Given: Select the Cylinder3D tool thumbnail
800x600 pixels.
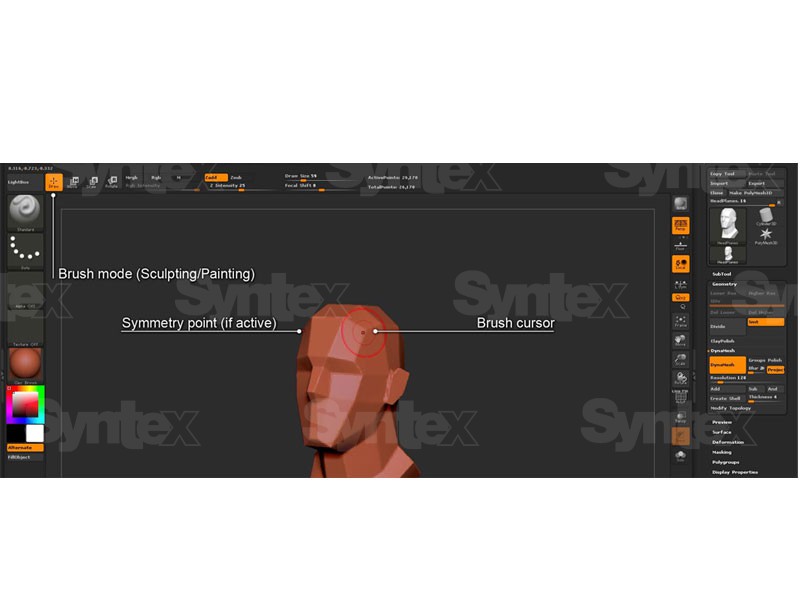Looking at the screenshot, I should click(766, 216).
